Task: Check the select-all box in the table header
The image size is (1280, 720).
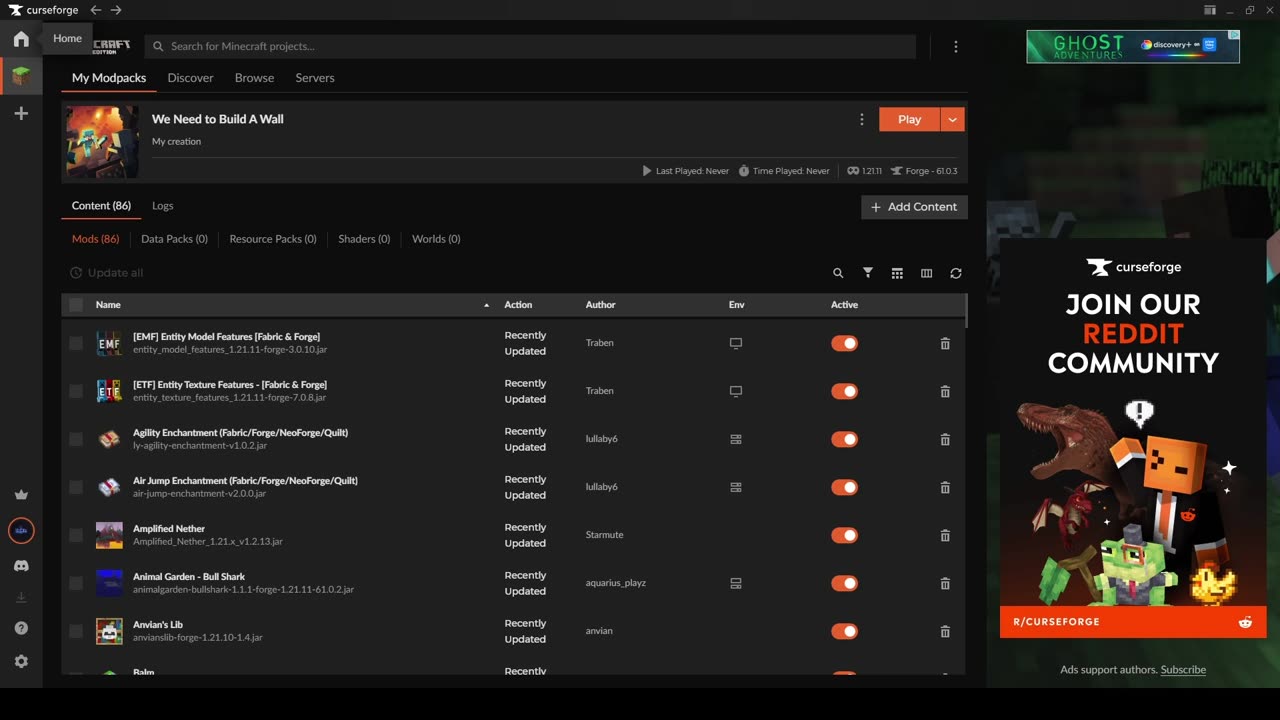Action: (x=76, y=305)
